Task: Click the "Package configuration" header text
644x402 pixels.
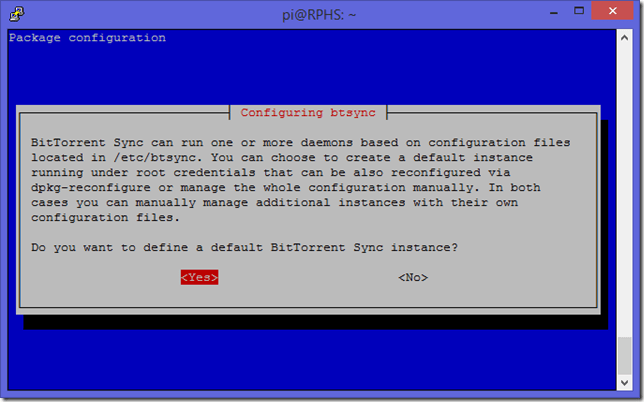Action: point(88,38)
